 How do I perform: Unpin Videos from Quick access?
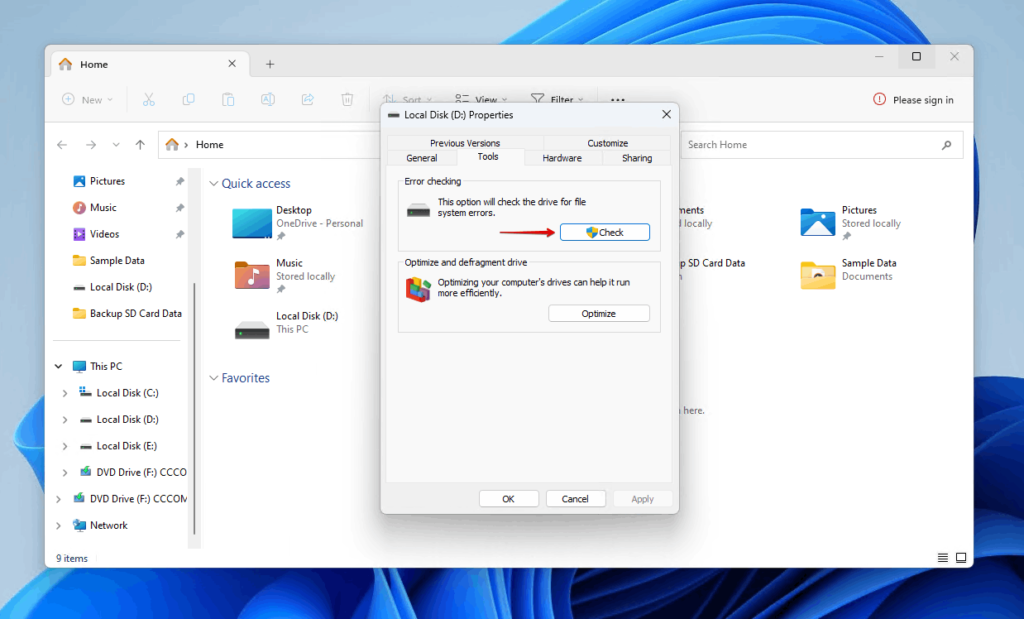pos(178,233)
